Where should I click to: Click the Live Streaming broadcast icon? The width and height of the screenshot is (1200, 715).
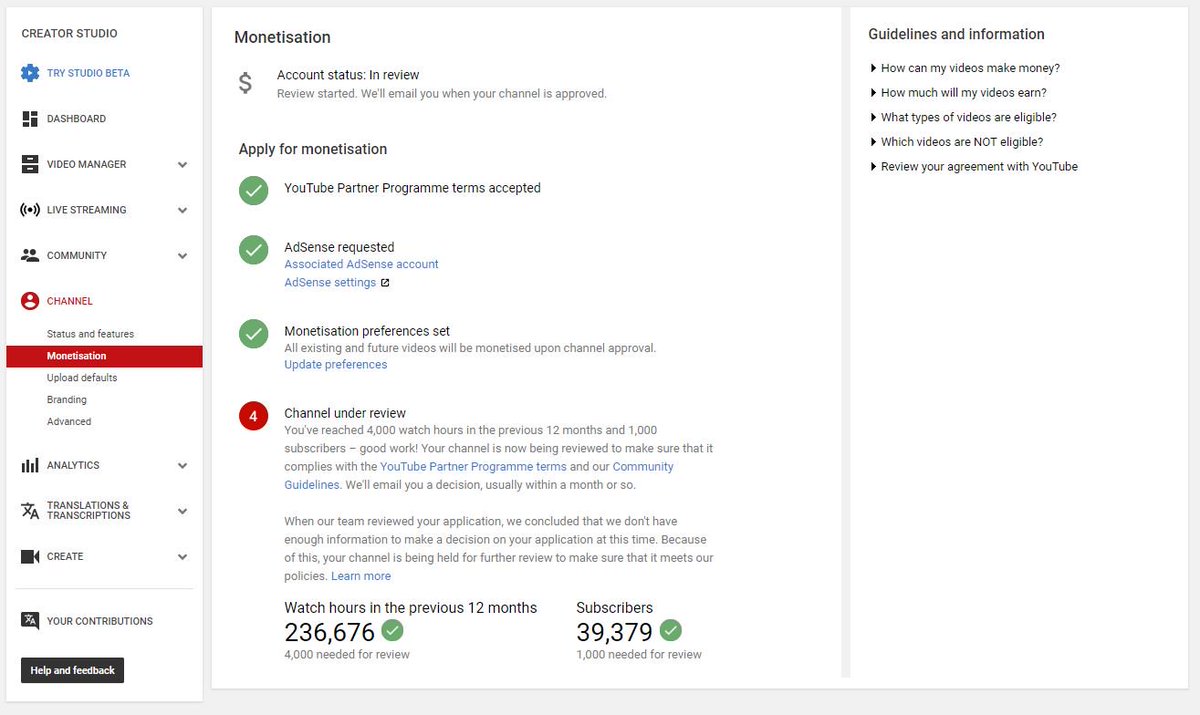pos(30,210)
